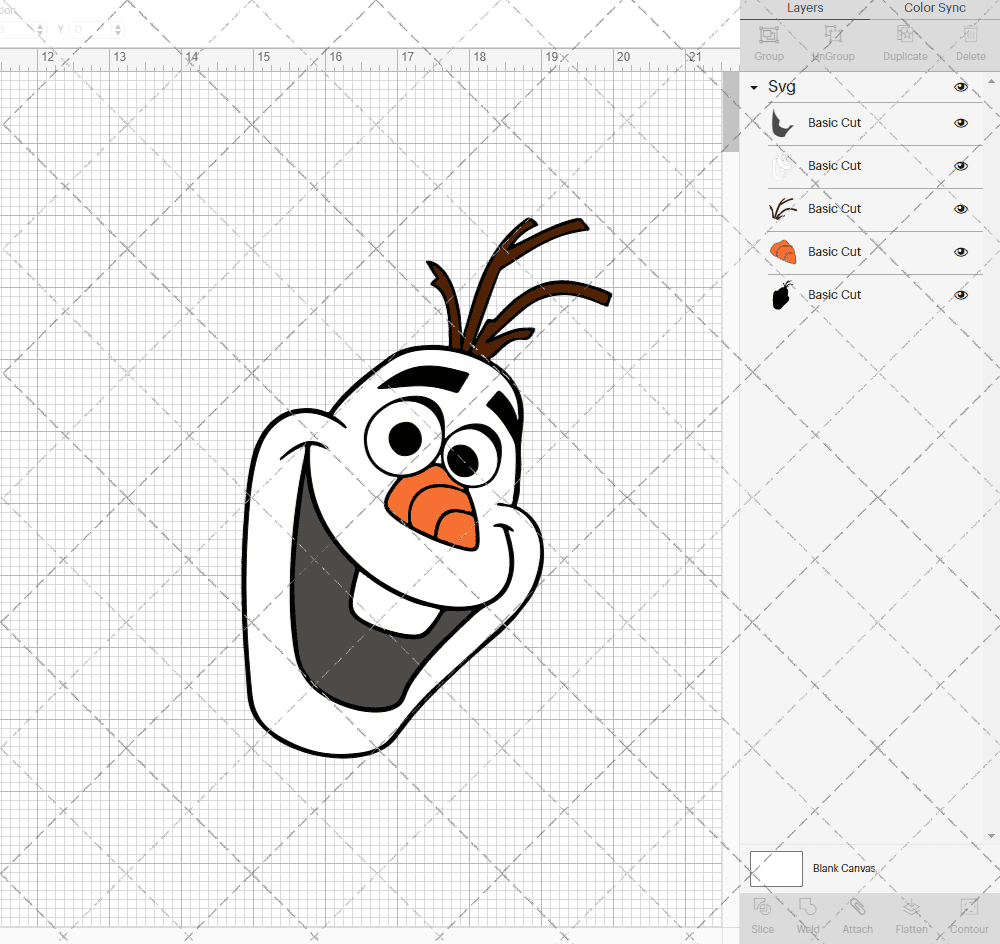Click the Group icon in Layers toolbar
Image resolution: width=1000 pixels, height=944 pixels.
768,35
